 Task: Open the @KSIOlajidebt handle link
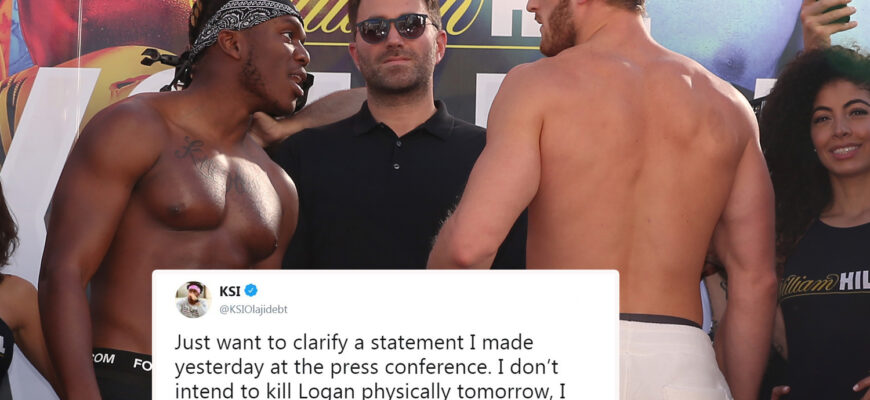pyautogui.click(x=253, y=310)
